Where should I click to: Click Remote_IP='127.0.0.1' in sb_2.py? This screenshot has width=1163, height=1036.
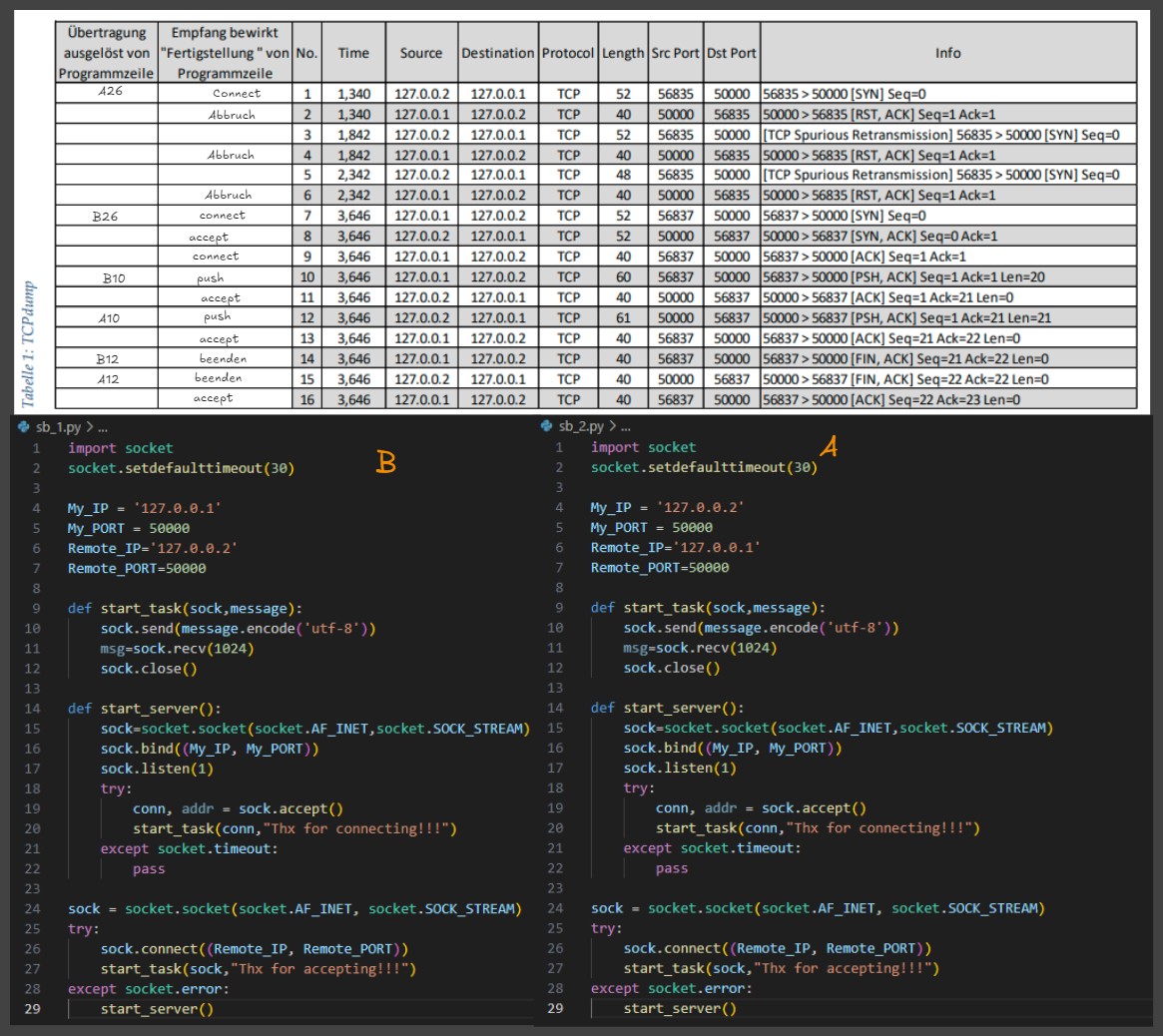675,548
